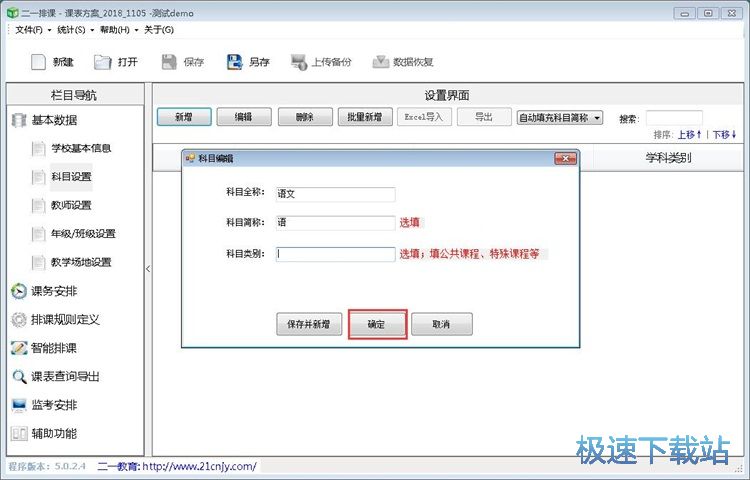Click the 批量新增 button
This screenshot has height=480, width=750.
(365, 117)
